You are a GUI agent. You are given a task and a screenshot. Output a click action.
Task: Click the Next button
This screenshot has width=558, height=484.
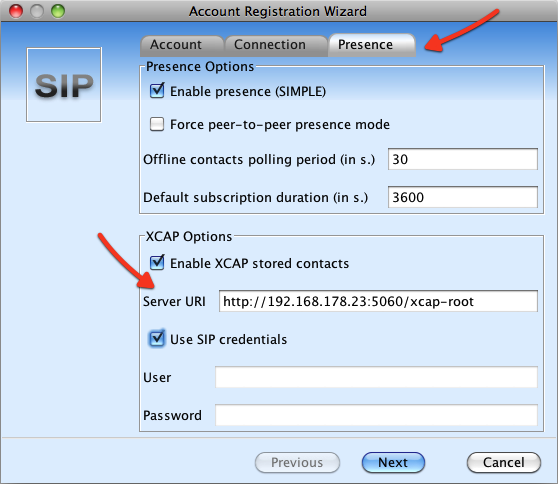point(393,462)
